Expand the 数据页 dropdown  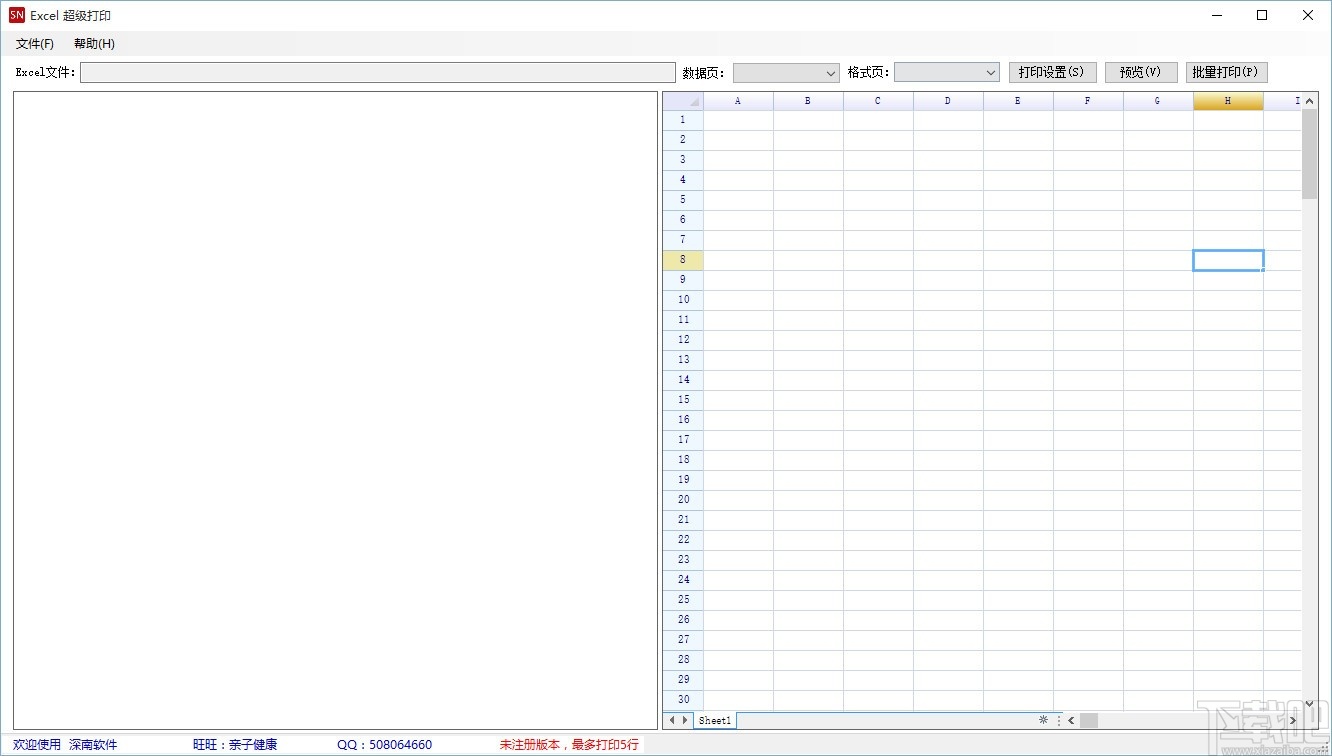pyautogui.click(x=786, y=73)
